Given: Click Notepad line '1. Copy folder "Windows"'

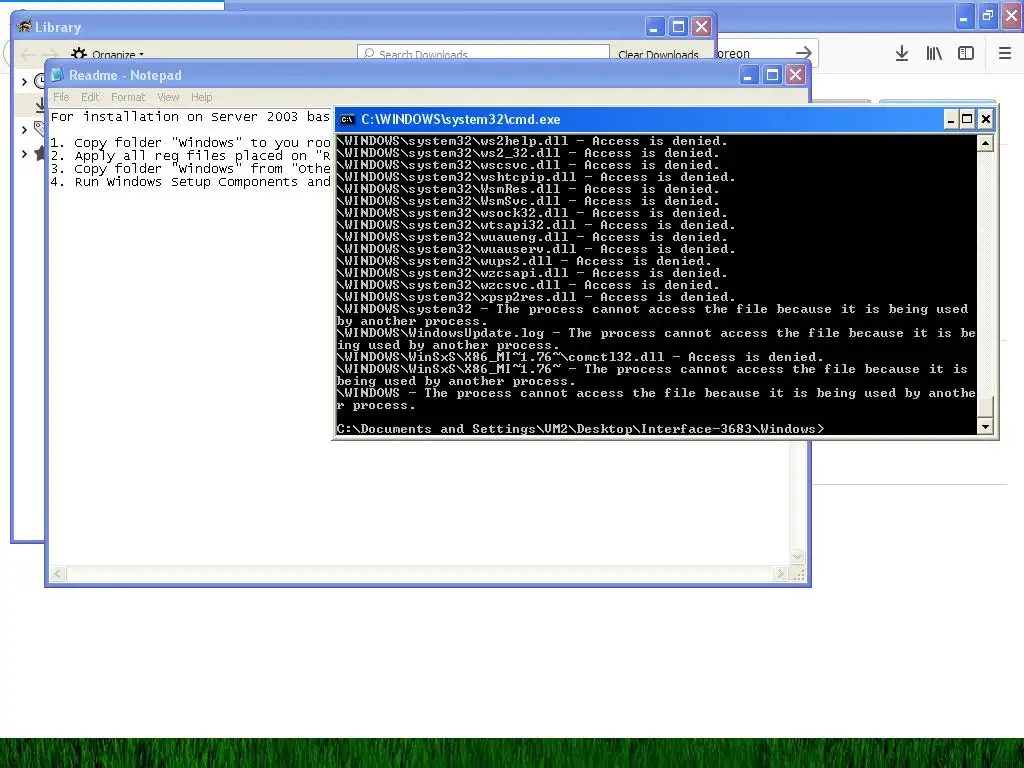Looking at the screenshot, I should [191, 142].
